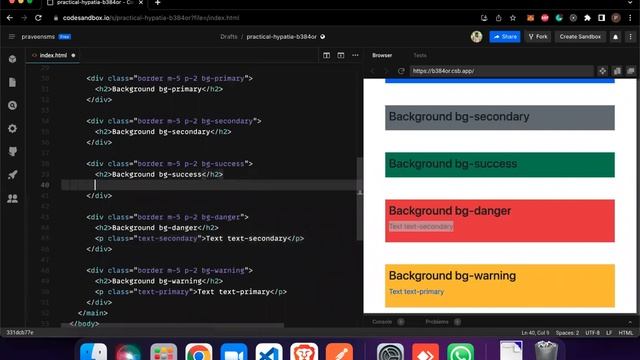640x360 pixels.
Task: Switch to the index.html editor tab
Action: click(53, 55)
